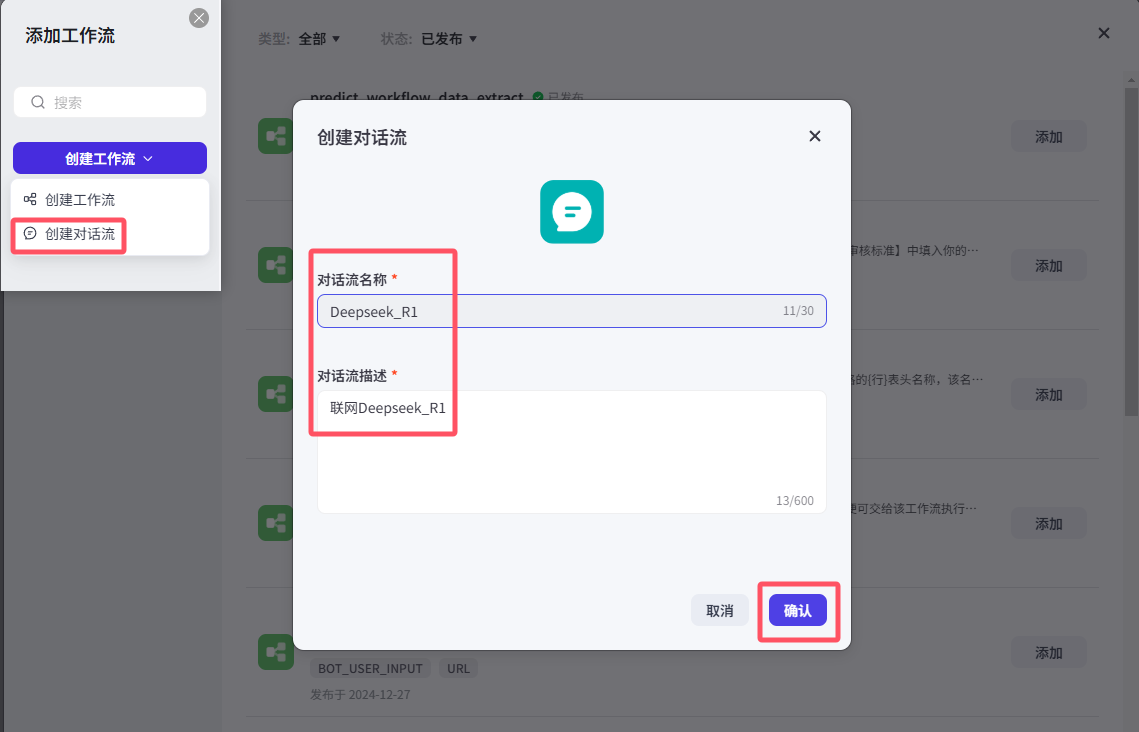The height and width of the screenshot is (732, 1139).
Task: Click the vertical scrollbar on the right edge
Action: (1132, 247)
